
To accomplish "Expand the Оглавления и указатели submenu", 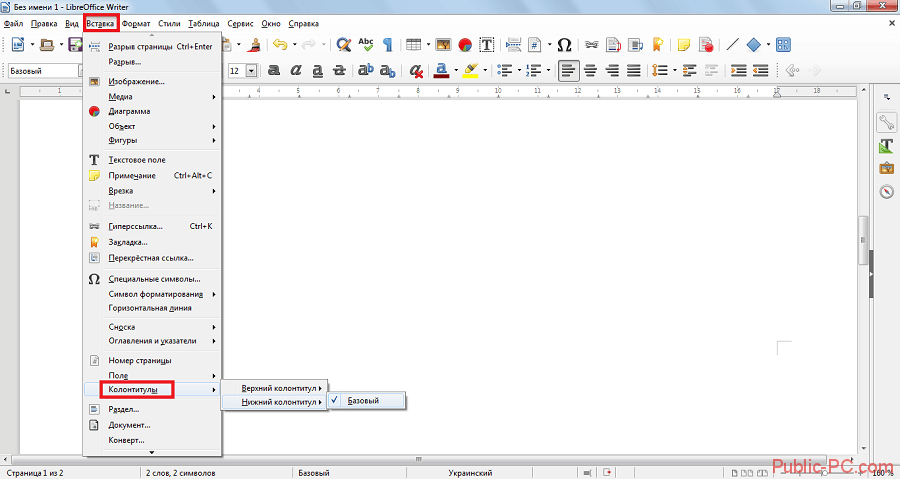I will 160,341.
